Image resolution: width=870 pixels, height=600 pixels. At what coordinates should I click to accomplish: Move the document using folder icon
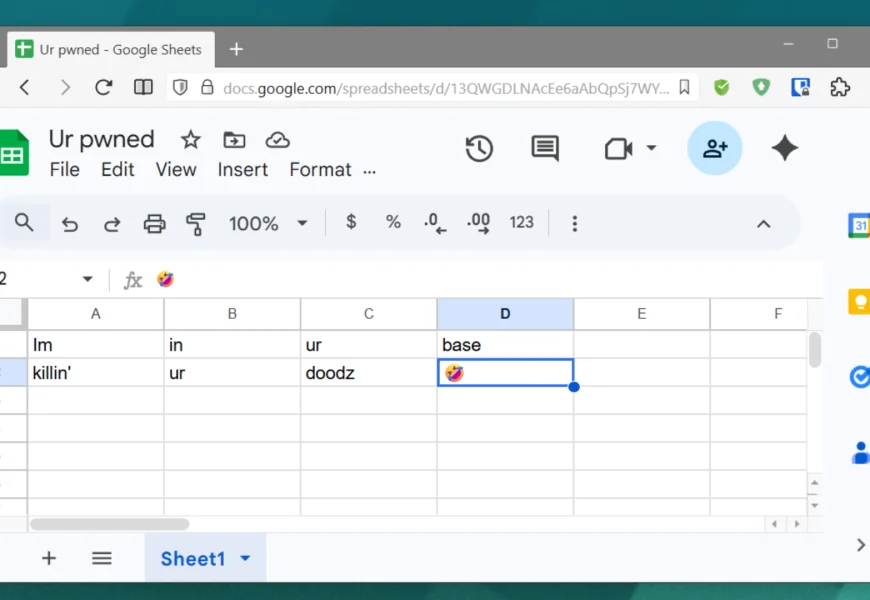pos(234,140)
